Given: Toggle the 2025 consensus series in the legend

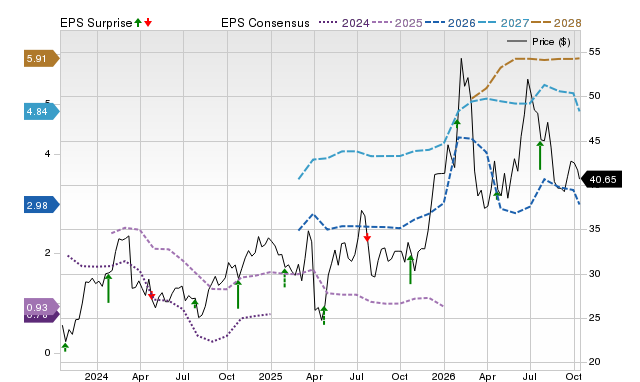Looking at the screenshot, I should [397, 23].
